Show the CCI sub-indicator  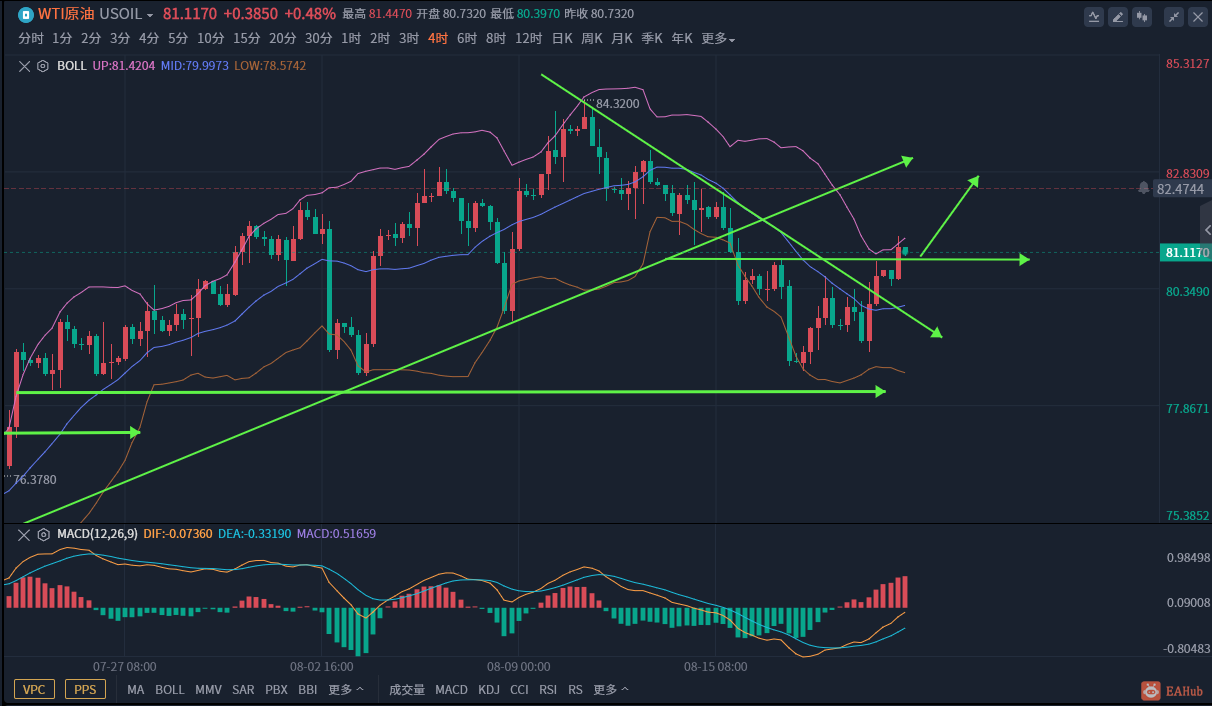point(519,690)
